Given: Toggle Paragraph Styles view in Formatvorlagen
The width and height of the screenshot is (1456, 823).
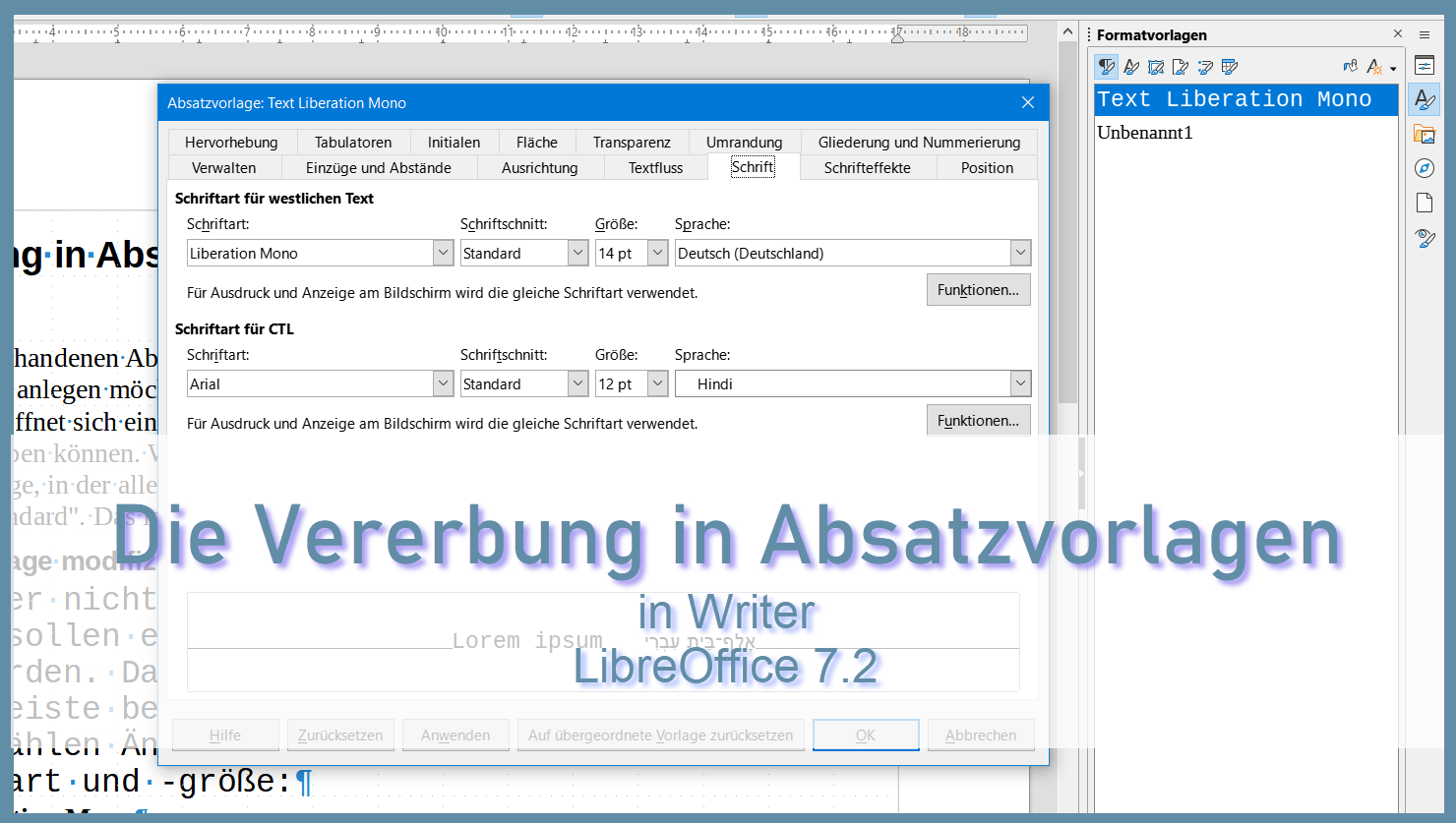Looking at the screenshot, I should 1107,67.
